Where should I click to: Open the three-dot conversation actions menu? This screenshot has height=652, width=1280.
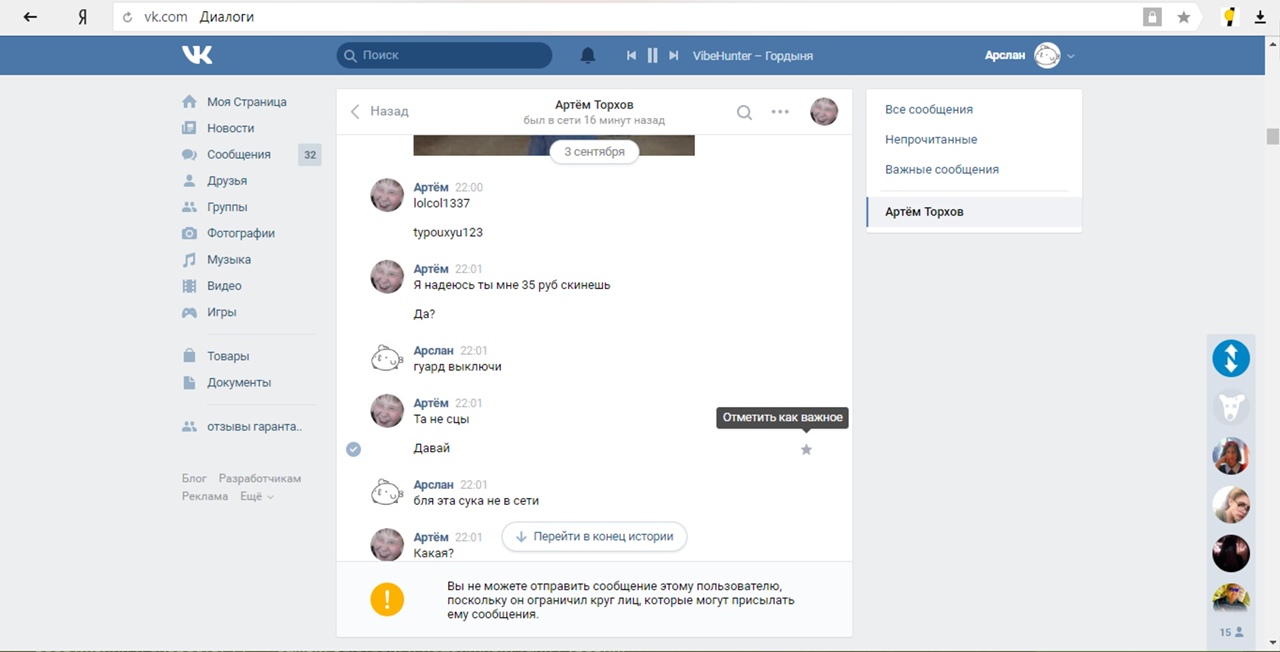coord(780,112)
